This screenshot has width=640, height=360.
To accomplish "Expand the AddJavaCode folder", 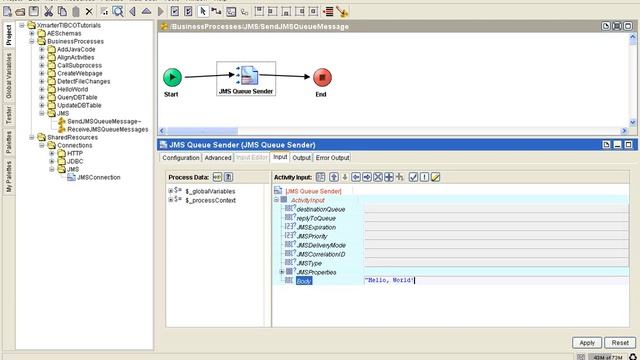I will click(x=42, y=49).
